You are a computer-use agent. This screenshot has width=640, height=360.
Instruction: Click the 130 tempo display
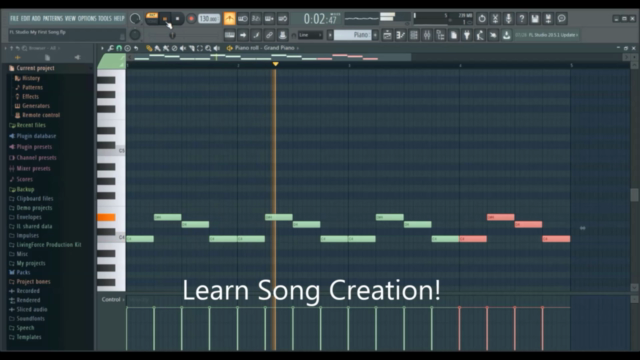pos(209,19)
